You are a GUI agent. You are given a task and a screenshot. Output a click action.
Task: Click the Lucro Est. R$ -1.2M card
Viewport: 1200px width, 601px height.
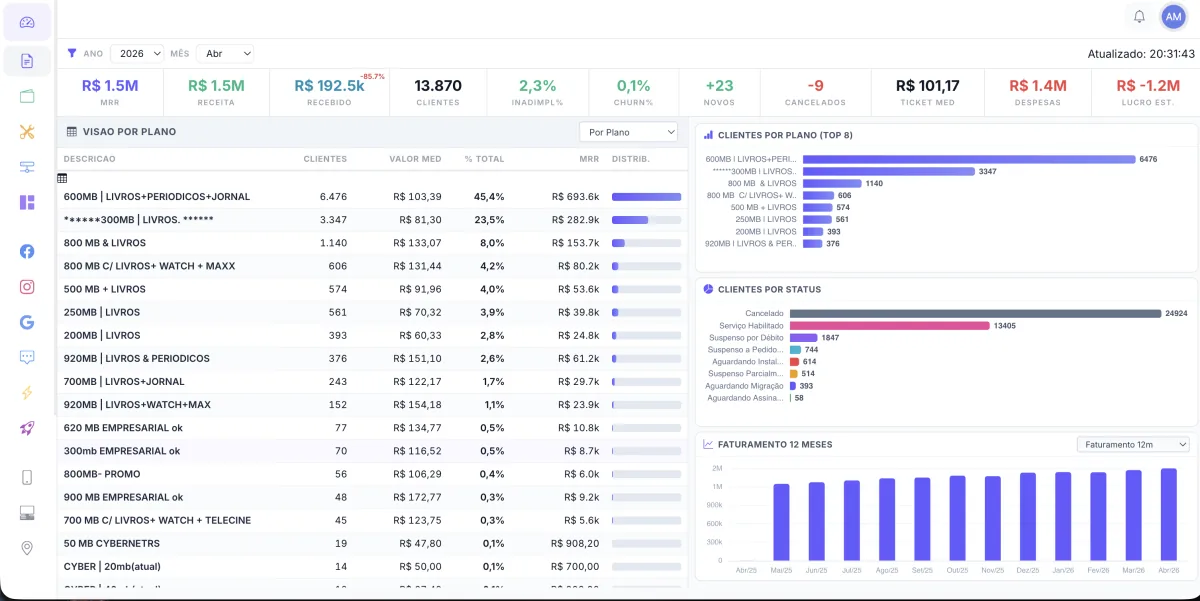[1148, 92]
